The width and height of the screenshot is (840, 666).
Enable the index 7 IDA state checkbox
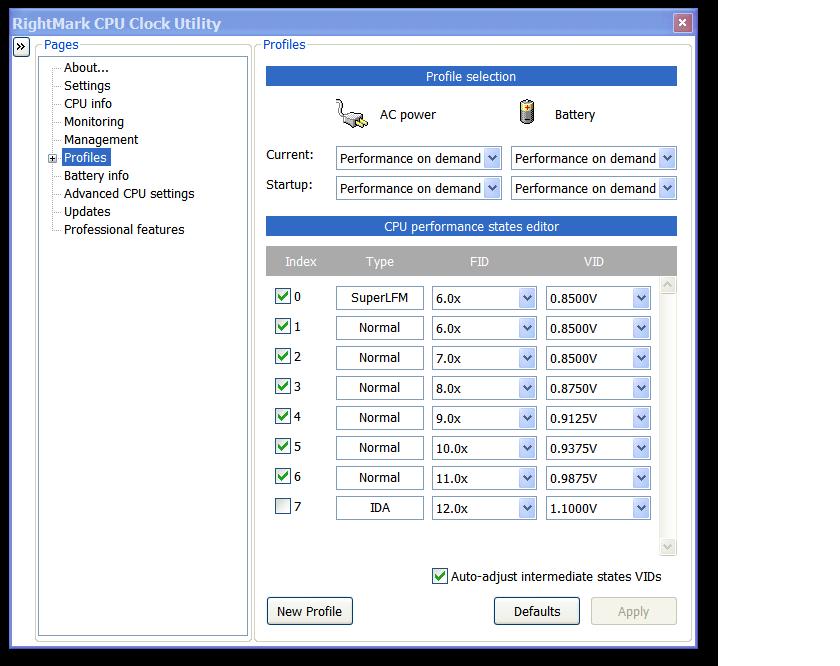(282, 506)
